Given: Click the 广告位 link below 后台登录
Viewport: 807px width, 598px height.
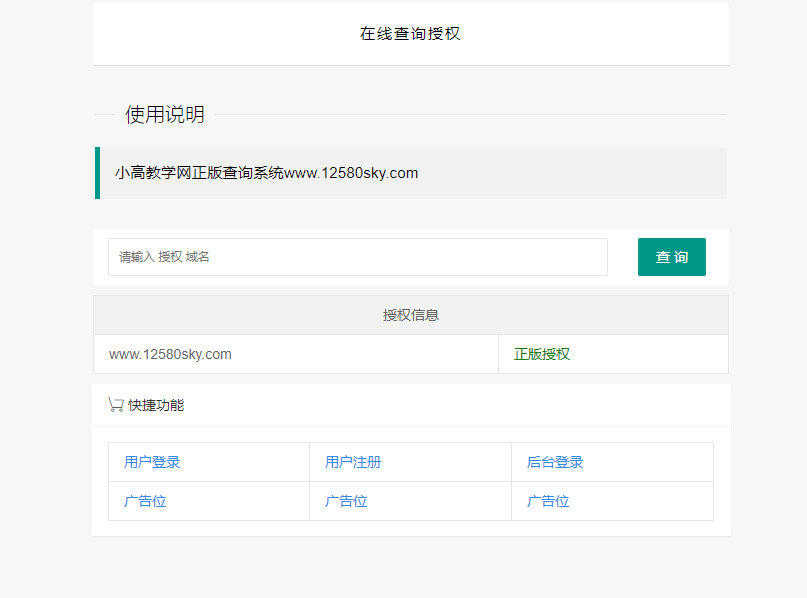Looking at the screenshot, I should tap(548, 501).
